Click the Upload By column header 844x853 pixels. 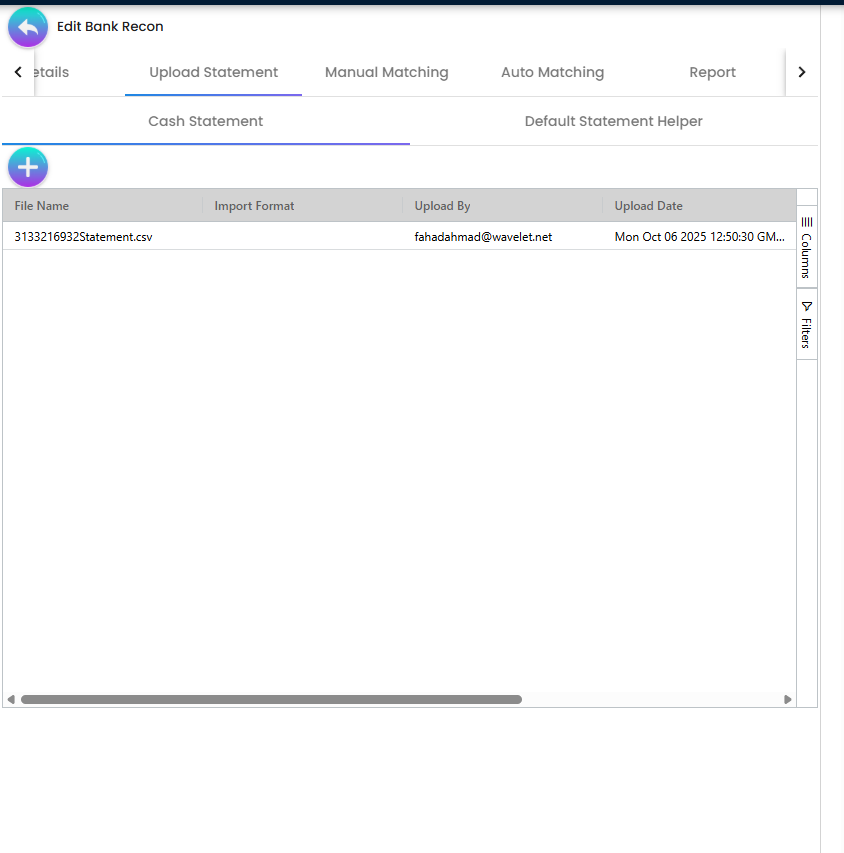coord(443,206)
